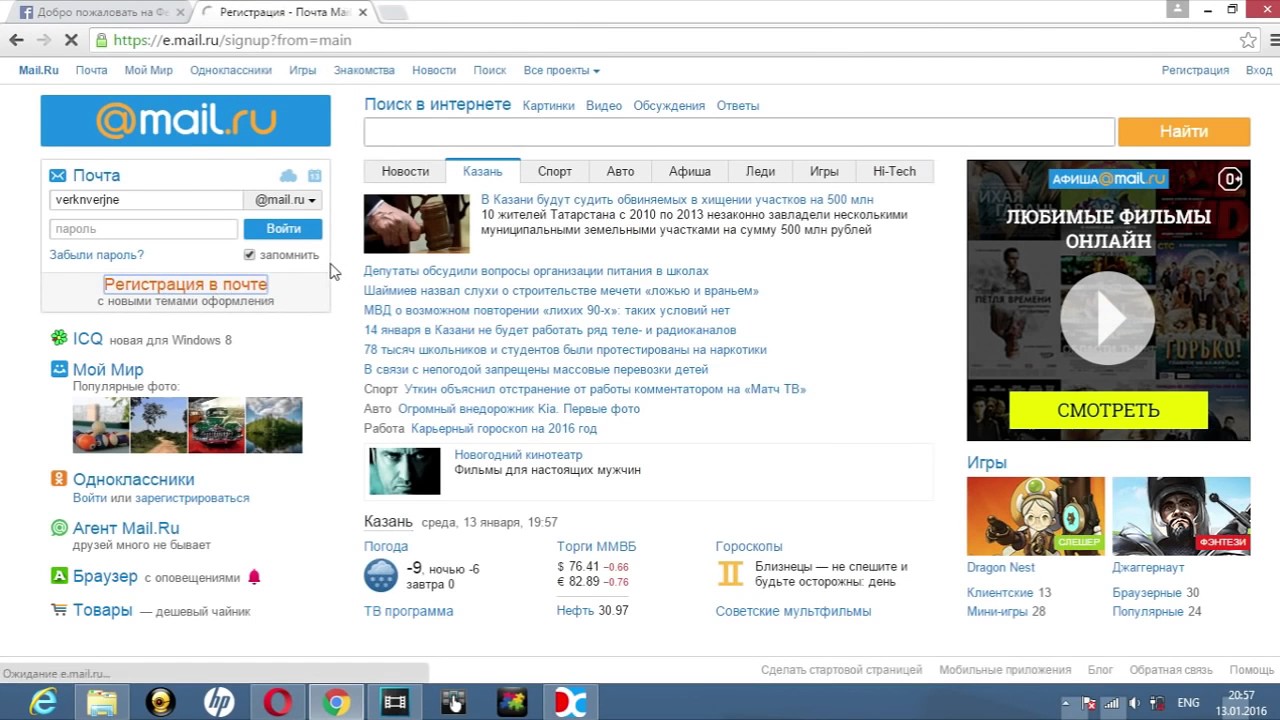Viewport: 1280px width, 720px height.
Task: Click the orange Одноклассники icon
Action: click(x=60, y=479)
